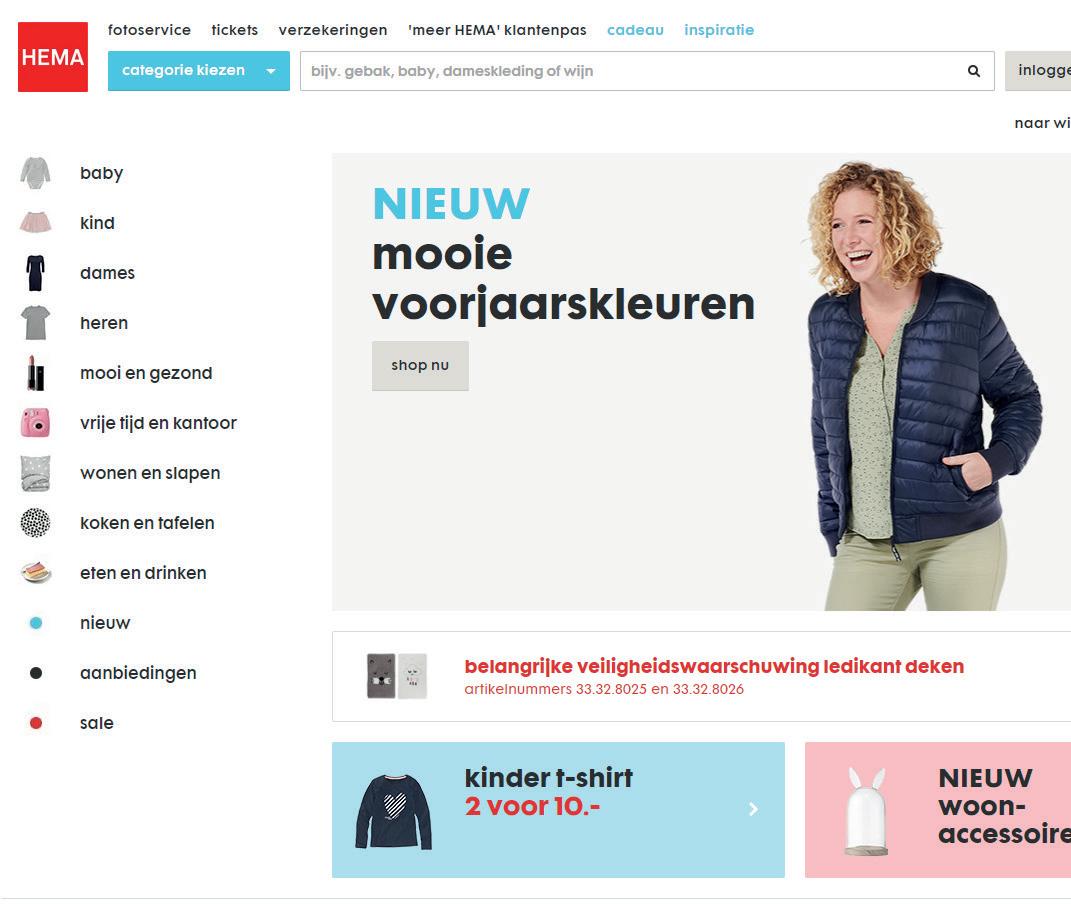Open kinder t-shirt offer arrow
1071x904 pixels.
(x=753, y=809)
